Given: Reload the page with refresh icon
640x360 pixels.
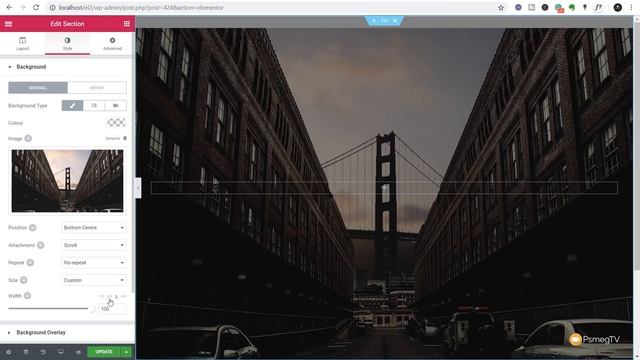Looking at the screenshot, I should (x=36, y=7).
